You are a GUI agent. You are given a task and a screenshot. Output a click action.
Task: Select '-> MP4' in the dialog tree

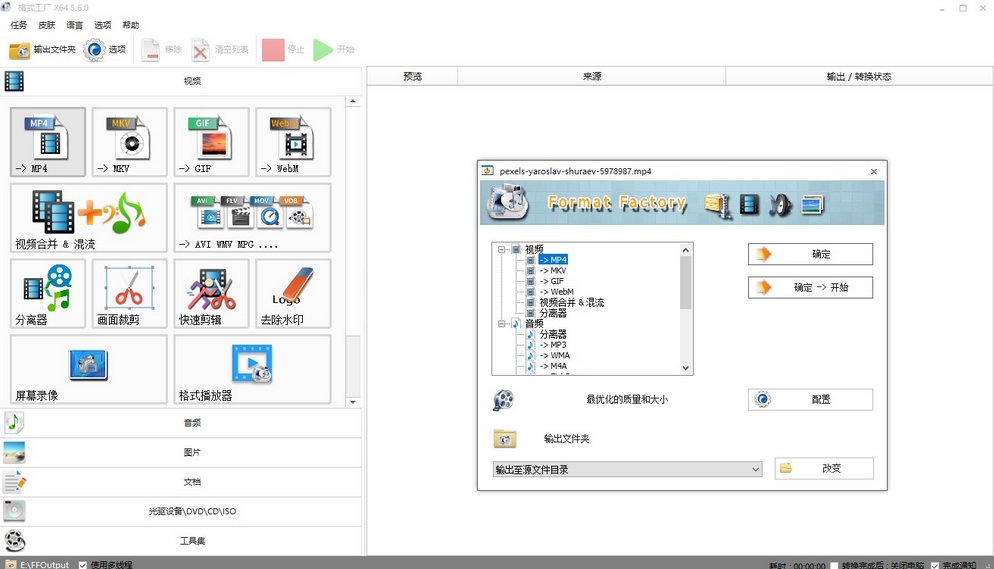coord(553,260)
